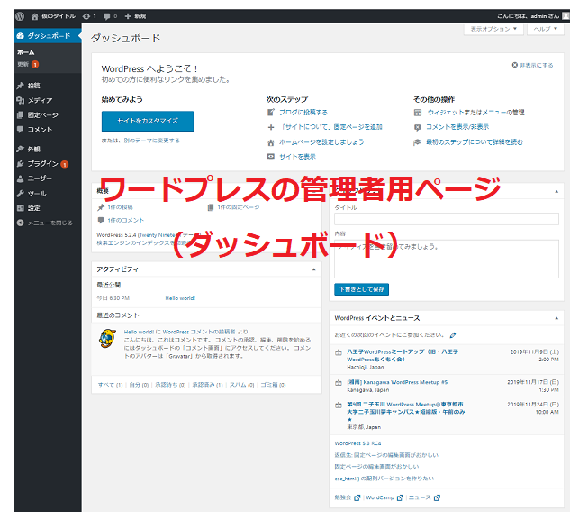This screenshot has width=586, height=528.
Task: Open WordCamp external link
Action: [384, 498]
